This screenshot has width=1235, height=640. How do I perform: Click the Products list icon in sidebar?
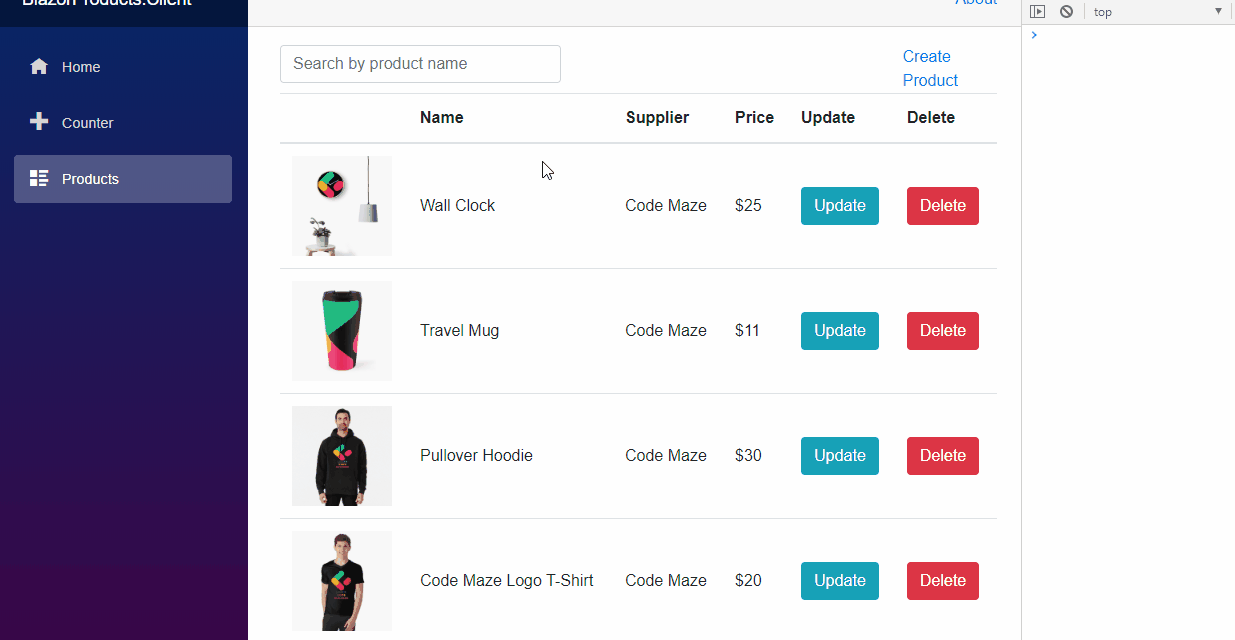pos(39,179)
